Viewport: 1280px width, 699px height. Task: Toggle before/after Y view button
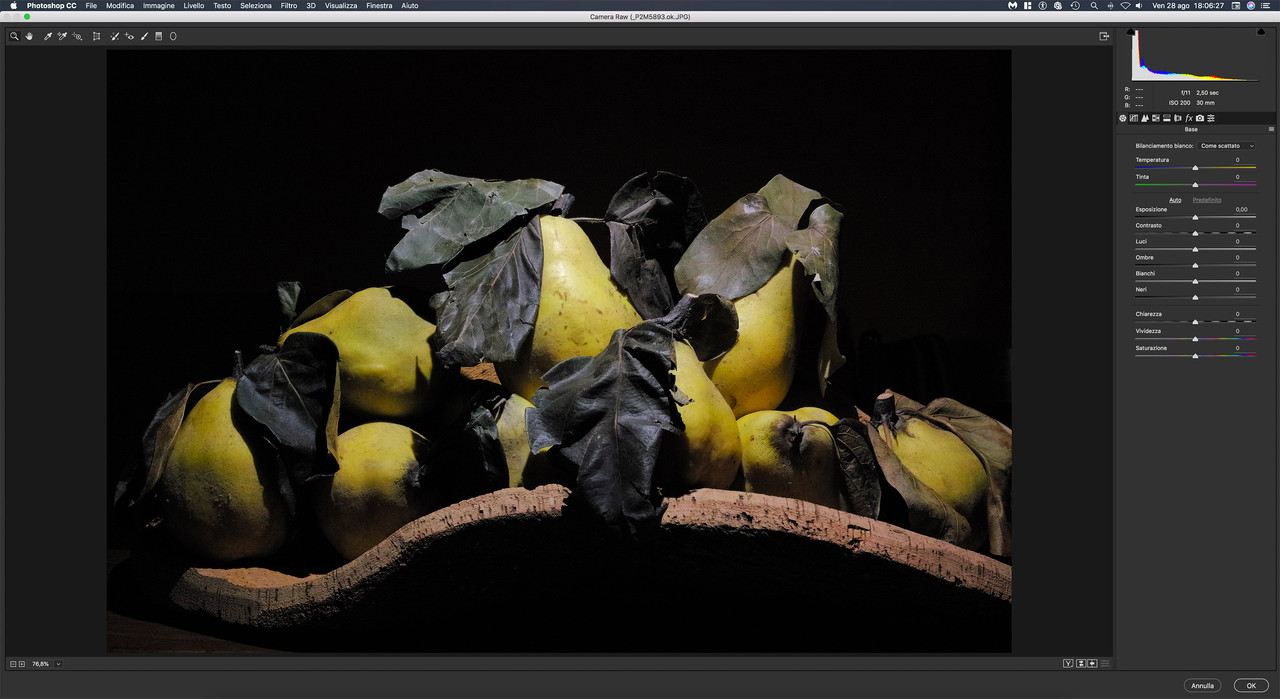click(1068, 663)
